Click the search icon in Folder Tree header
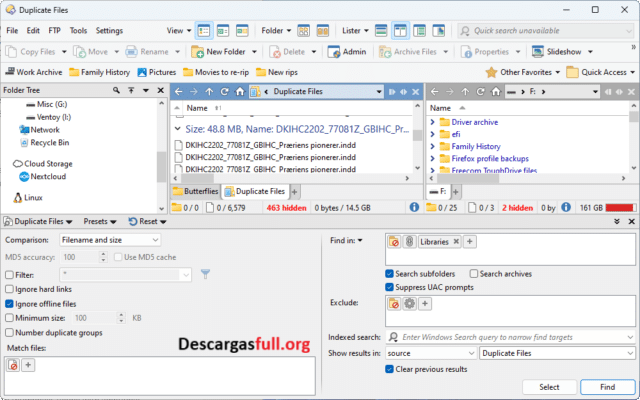The height and width of the screenshot is (400, 640). coord(116,90)
